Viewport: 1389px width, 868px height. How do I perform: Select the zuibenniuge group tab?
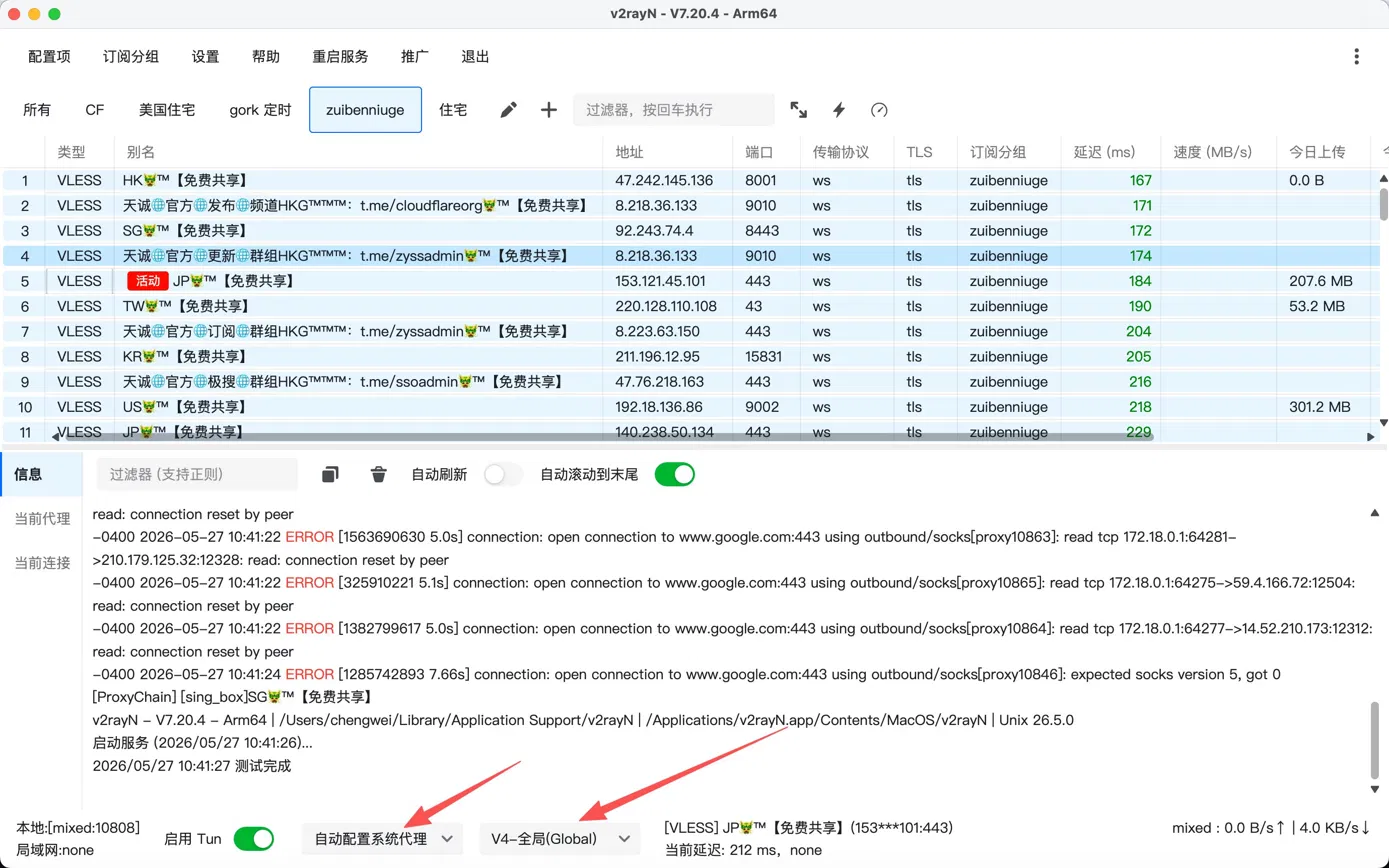click(365, 110)
